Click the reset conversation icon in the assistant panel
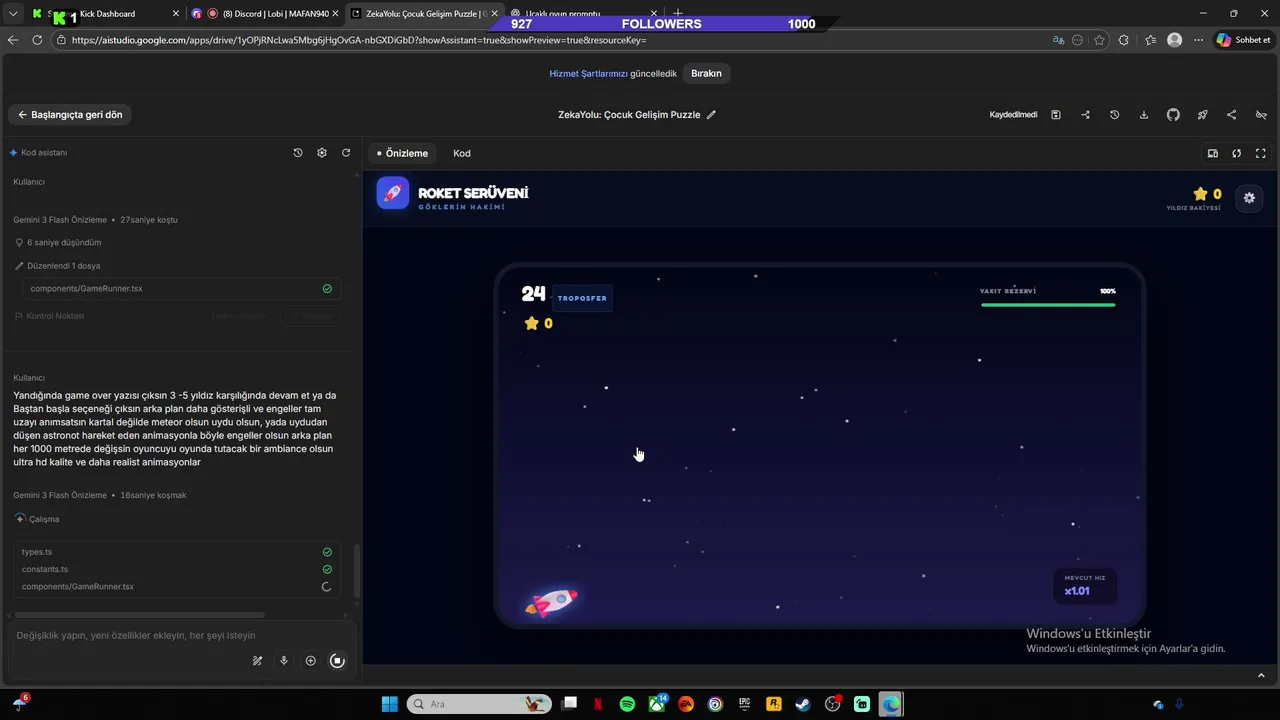 [x=346, y=153]
